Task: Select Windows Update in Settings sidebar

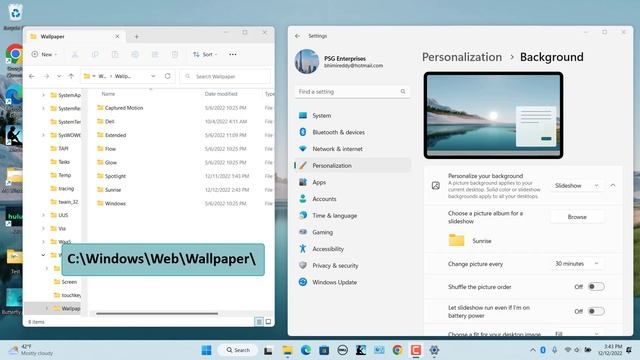Action: (352, 282)
